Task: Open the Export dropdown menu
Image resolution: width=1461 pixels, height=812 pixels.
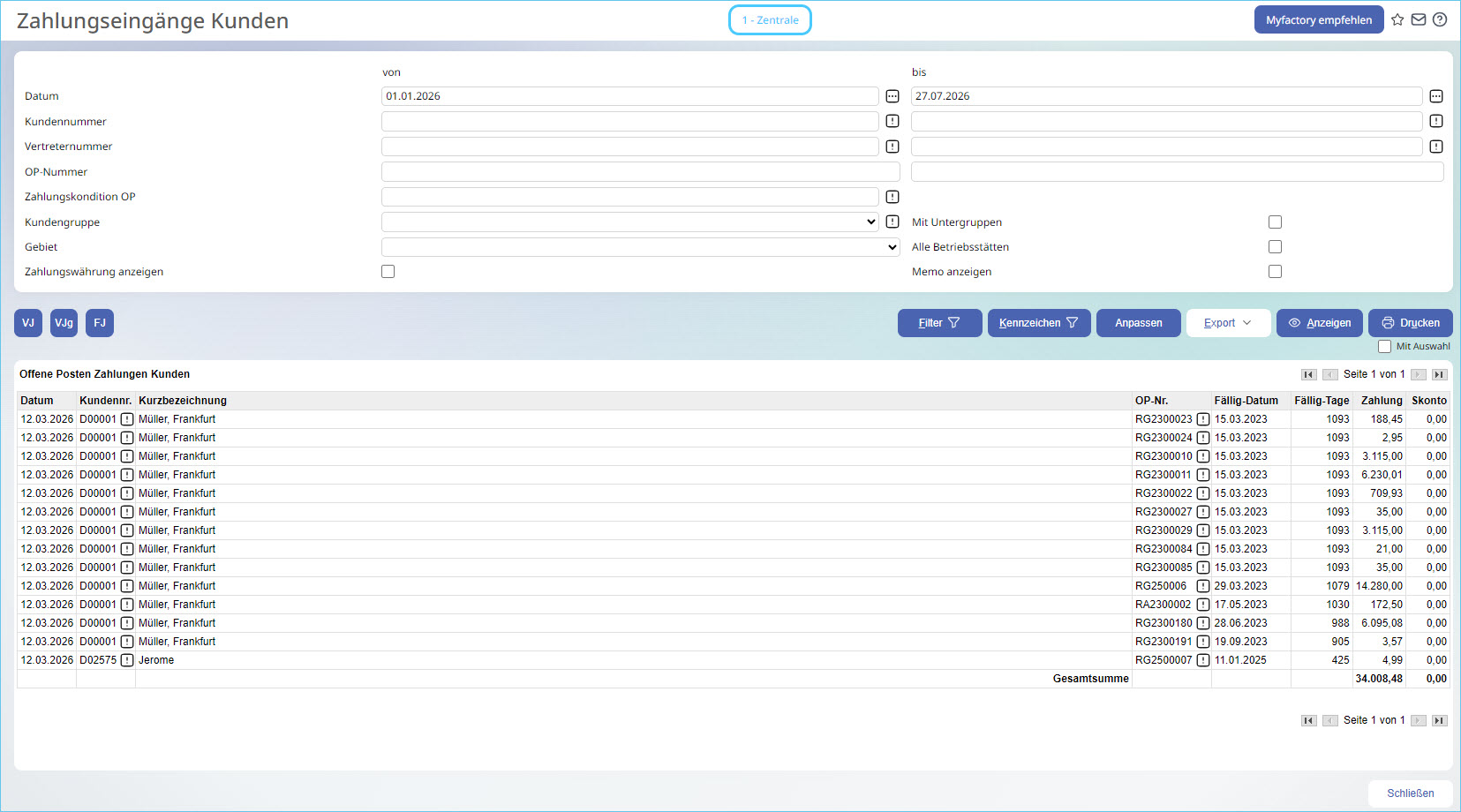Action: pos(1228,323)
